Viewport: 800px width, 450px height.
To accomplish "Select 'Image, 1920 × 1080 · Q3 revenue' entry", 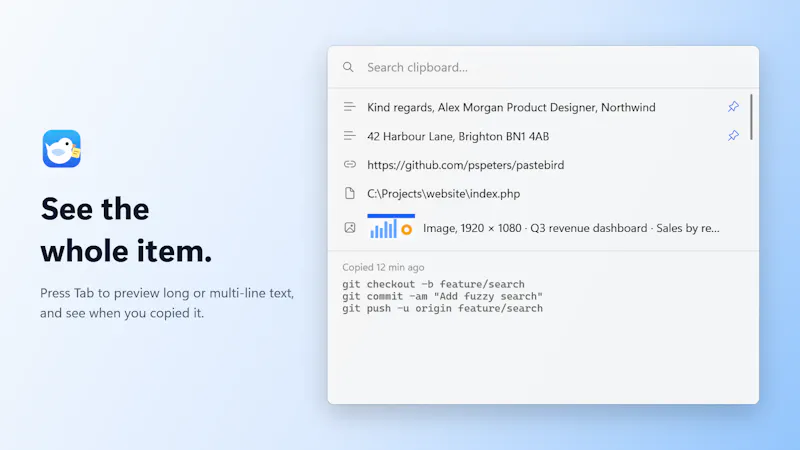I will (539, 228).
